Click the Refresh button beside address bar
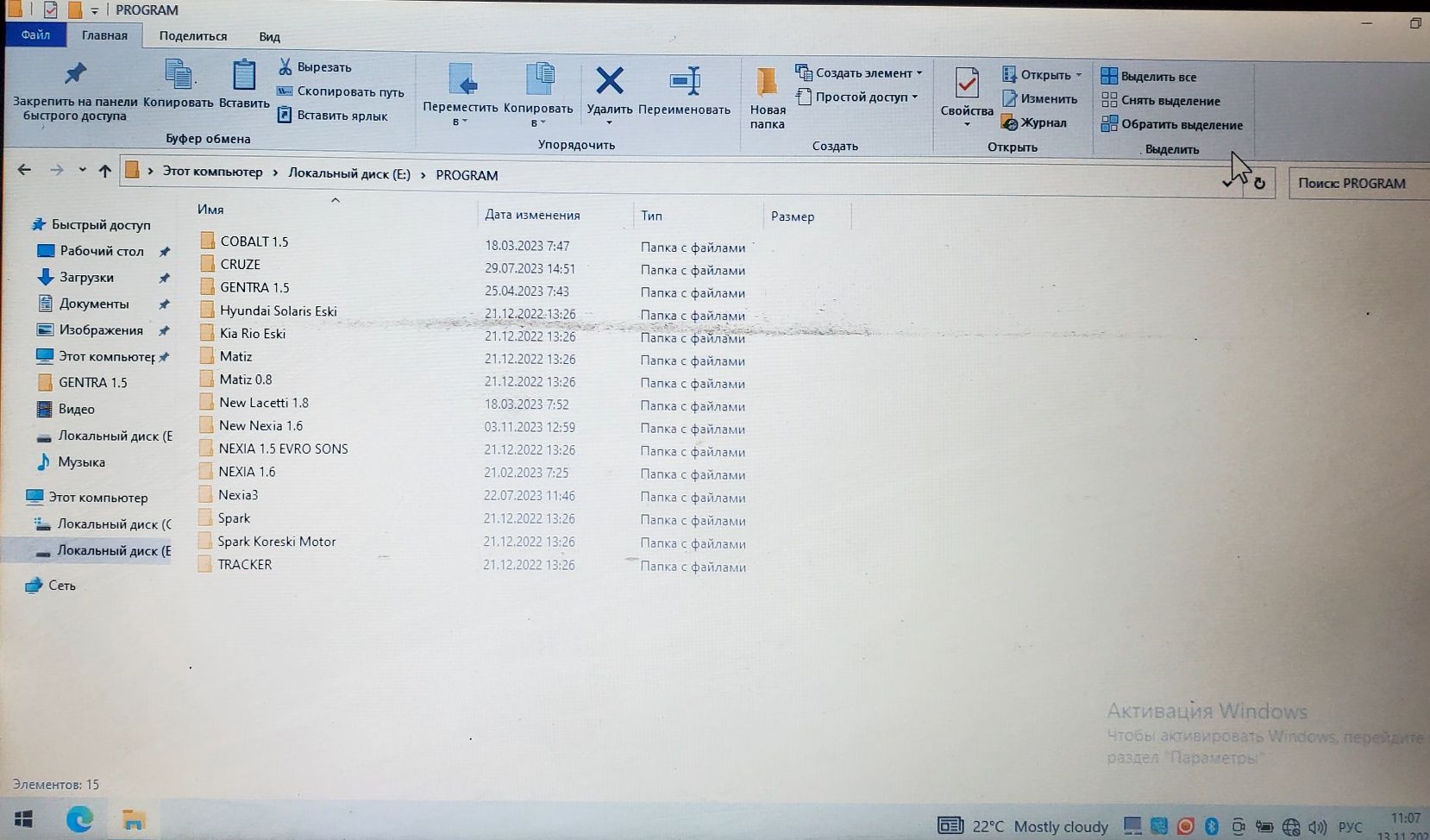The height and width of the screenshot is (840, 1430). click(x=1259, y=183)
